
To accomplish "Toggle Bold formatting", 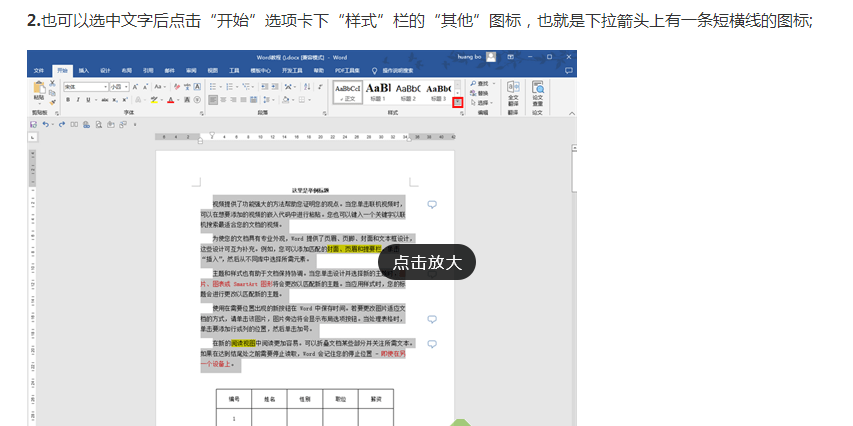I will click(x=68, y=100).
